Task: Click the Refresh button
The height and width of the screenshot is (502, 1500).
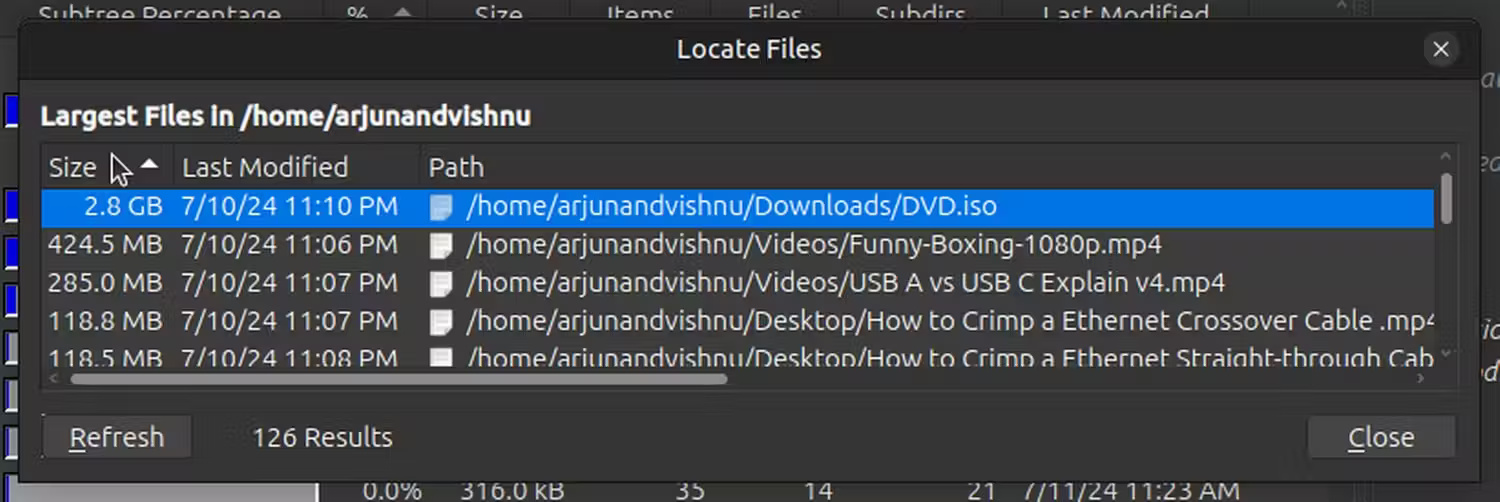Action: 117,438
